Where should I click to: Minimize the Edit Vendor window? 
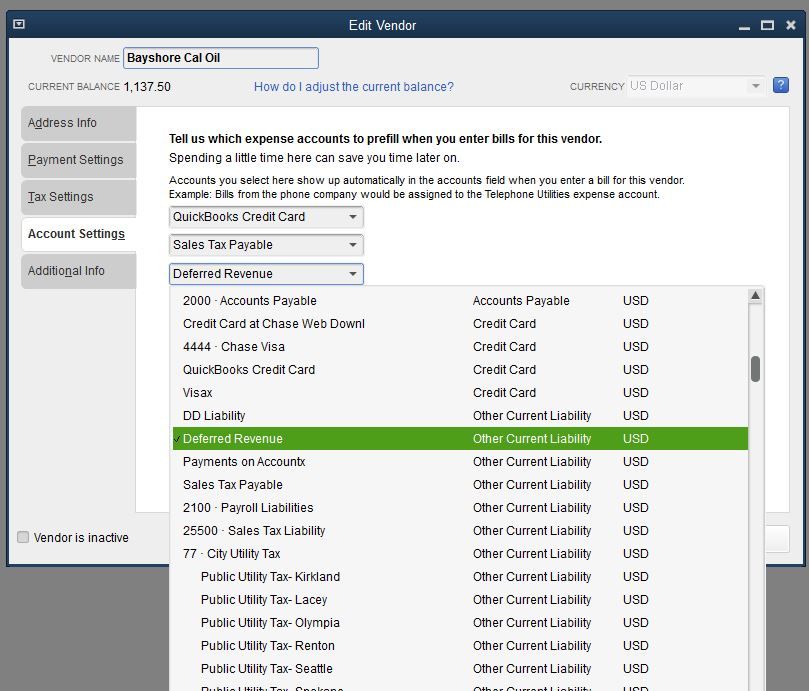coord(744,26)
